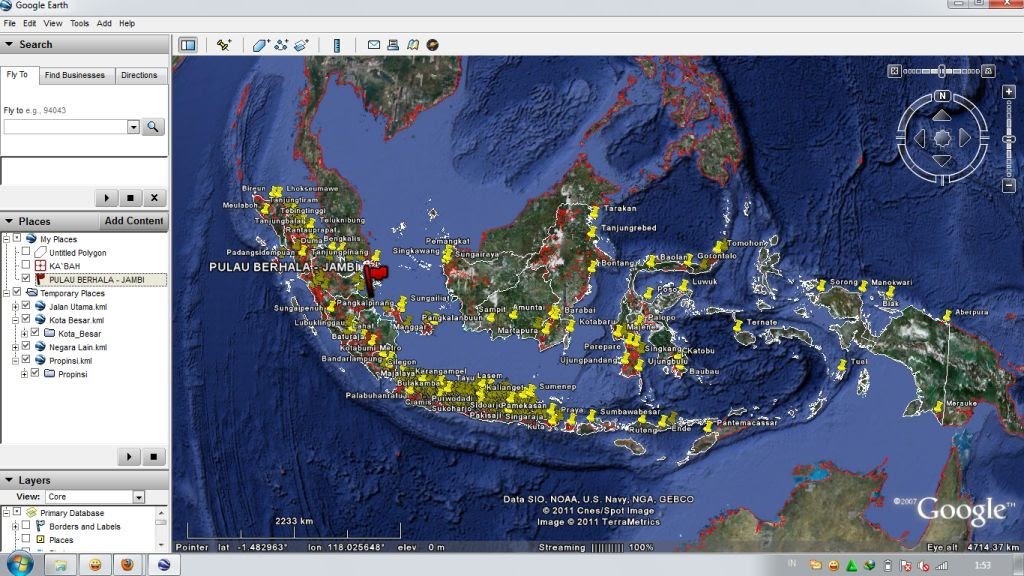This screenshot has width=1024, height=576.
Task: Enable the Untitled Polygon checkbox
Action: (x=25, y=251)
